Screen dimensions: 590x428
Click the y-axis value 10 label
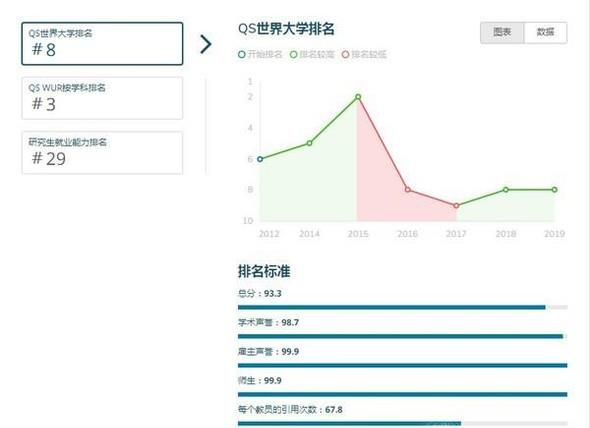click(x=248, y=221)
